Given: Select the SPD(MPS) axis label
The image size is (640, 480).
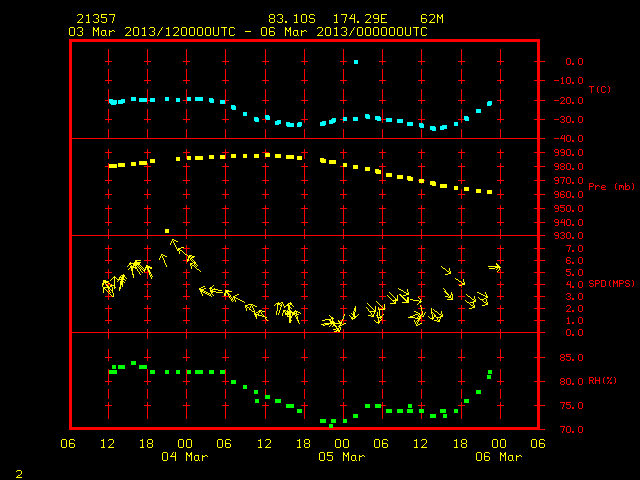Looking at the screenshot, I should 611,283.
